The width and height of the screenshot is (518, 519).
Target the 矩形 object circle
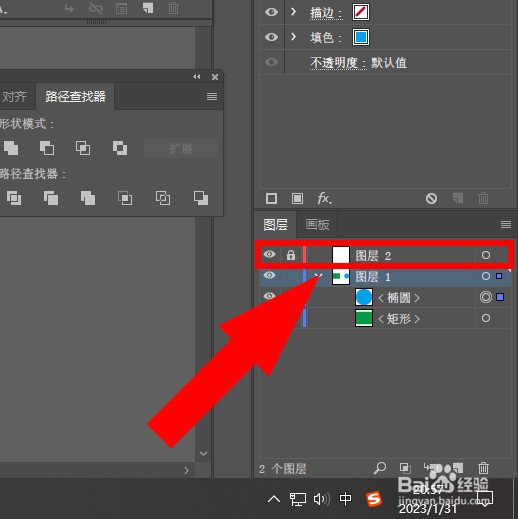tap(486, 318)
